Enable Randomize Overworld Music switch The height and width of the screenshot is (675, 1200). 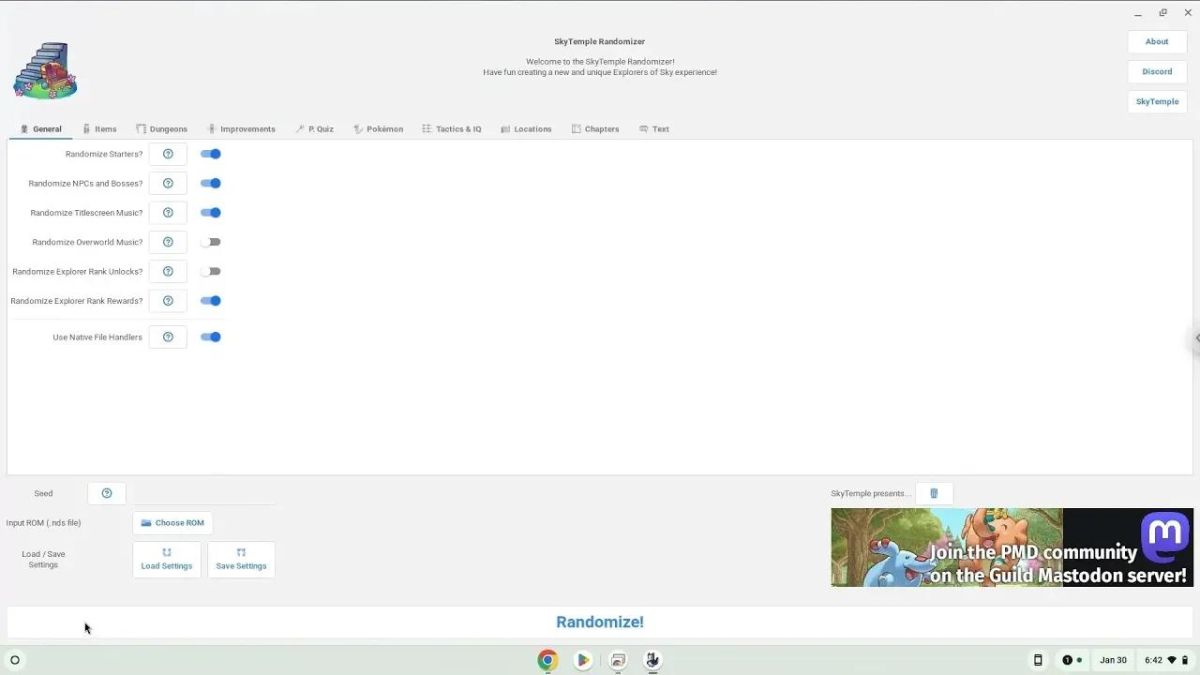[210, 242]
